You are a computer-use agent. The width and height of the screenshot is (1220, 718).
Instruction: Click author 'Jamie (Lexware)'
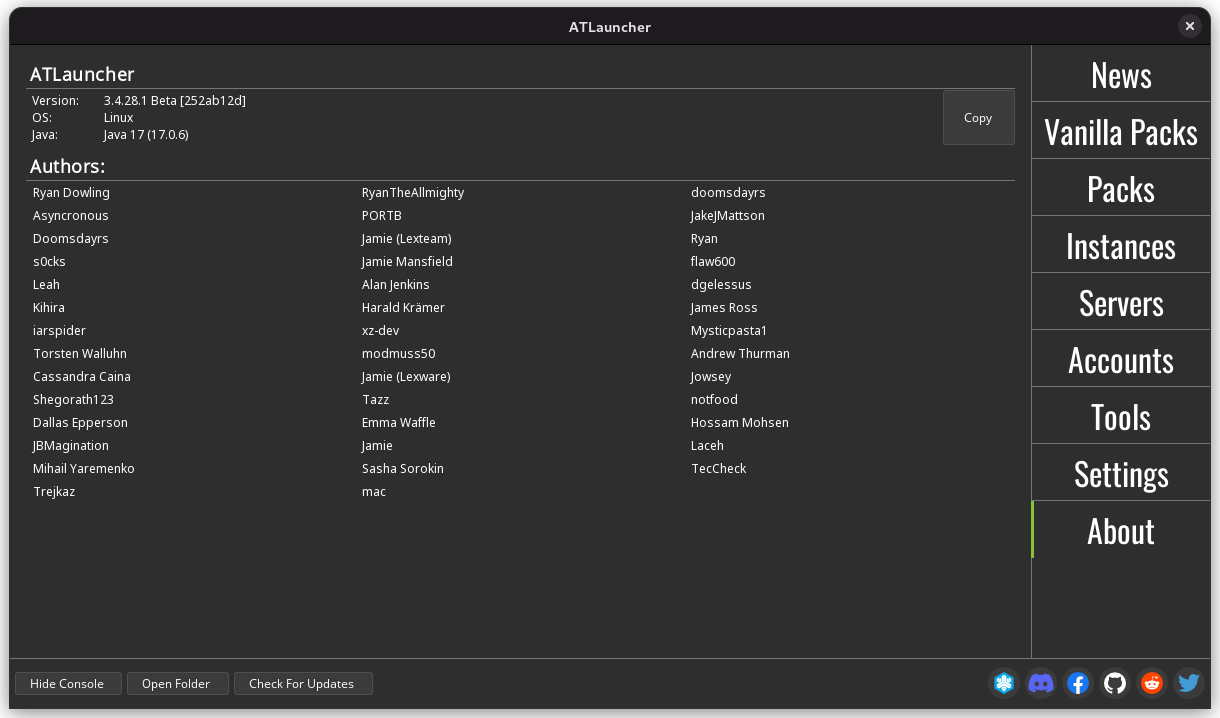point(406,377)
